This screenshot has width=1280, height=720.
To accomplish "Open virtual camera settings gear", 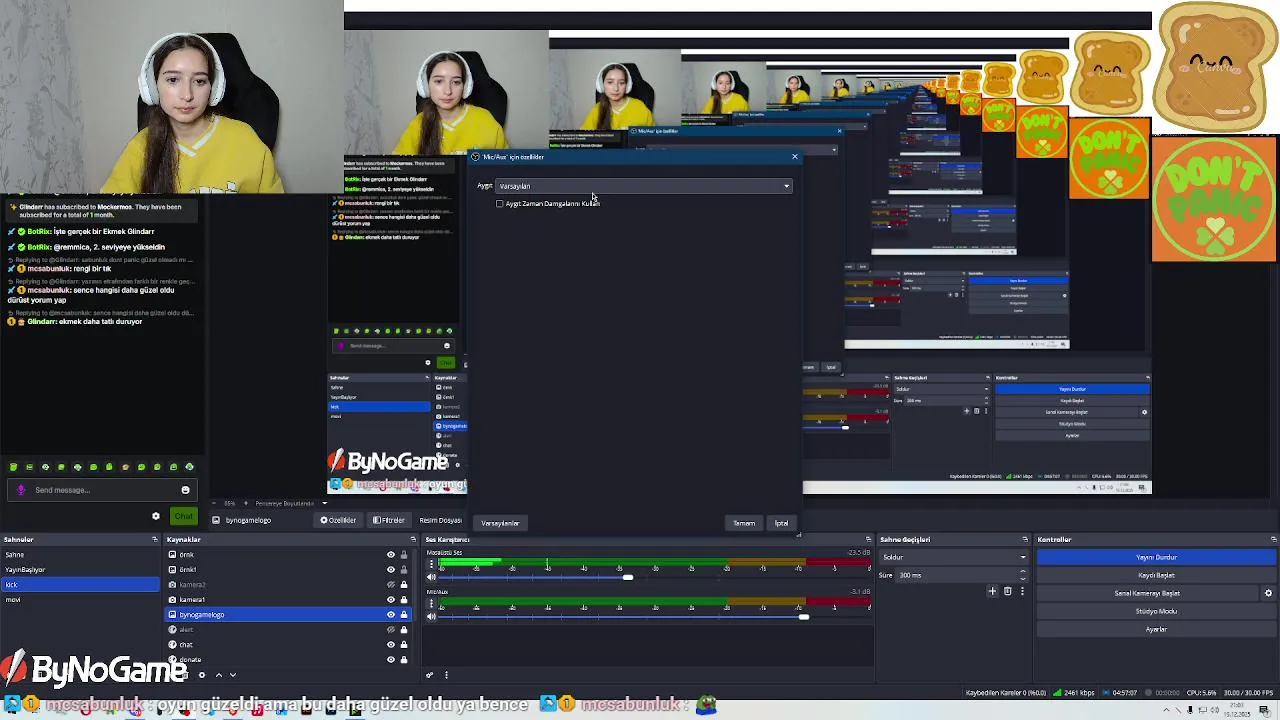I will coord(1268,593).
